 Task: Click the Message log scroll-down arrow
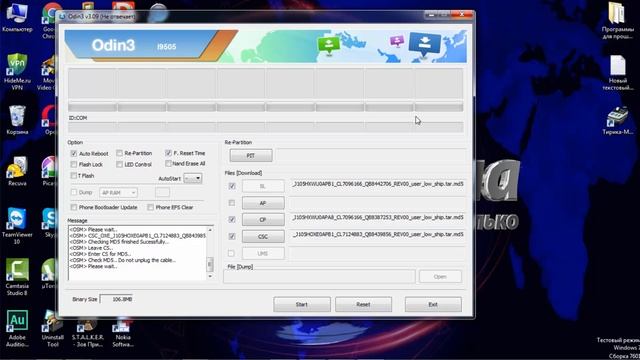click(210, 276)
